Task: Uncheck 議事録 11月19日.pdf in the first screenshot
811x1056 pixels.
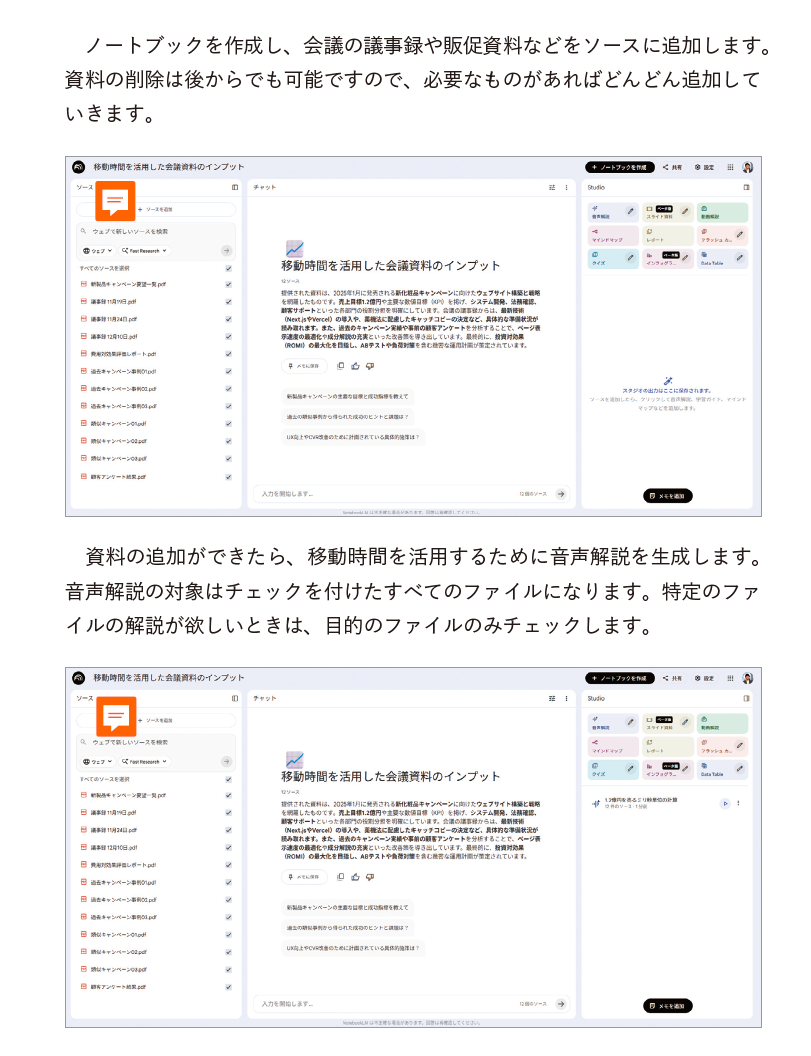Action: [x=228, y=301]
